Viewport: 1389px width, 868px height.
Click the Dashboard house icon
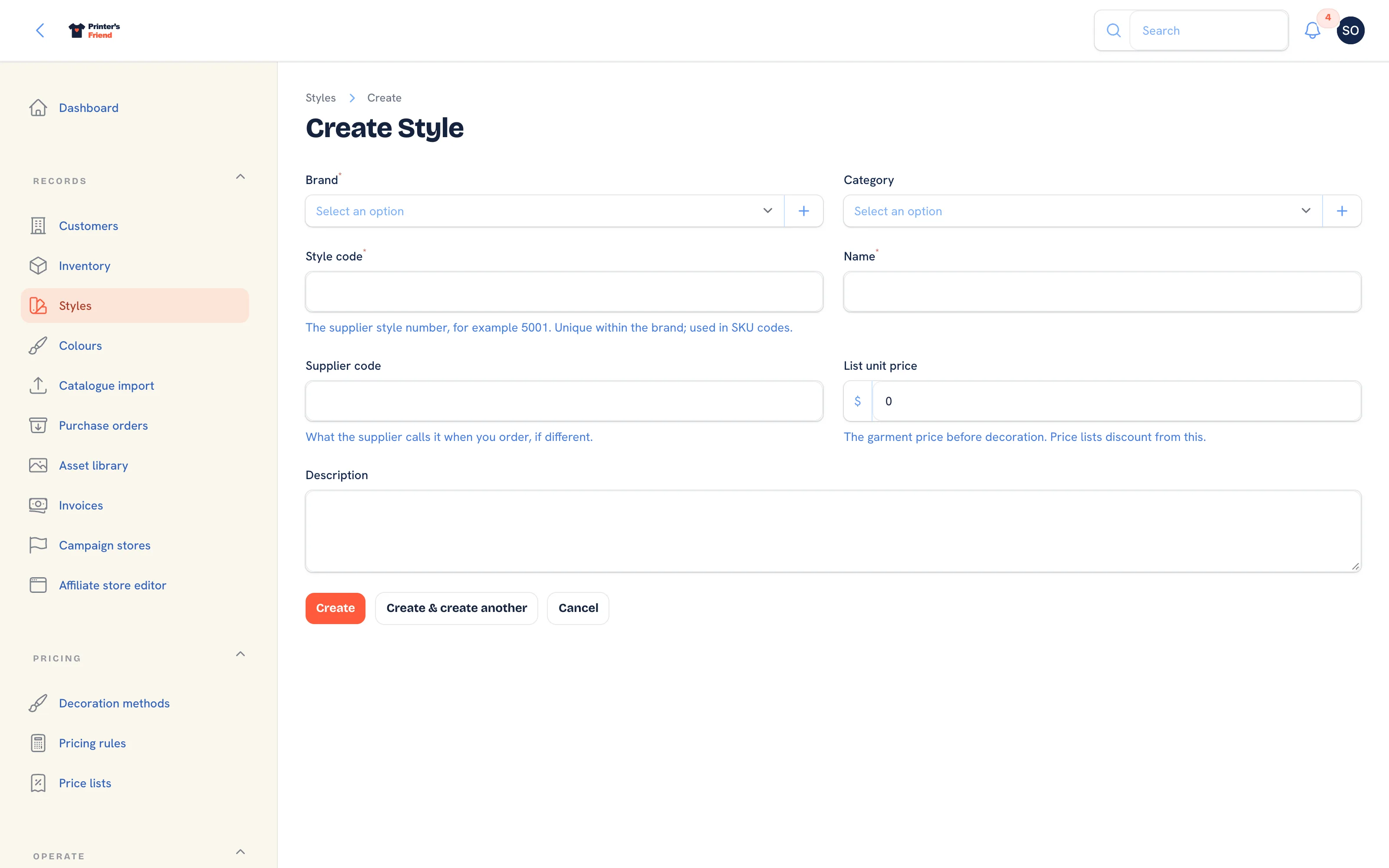coord(38,108)
